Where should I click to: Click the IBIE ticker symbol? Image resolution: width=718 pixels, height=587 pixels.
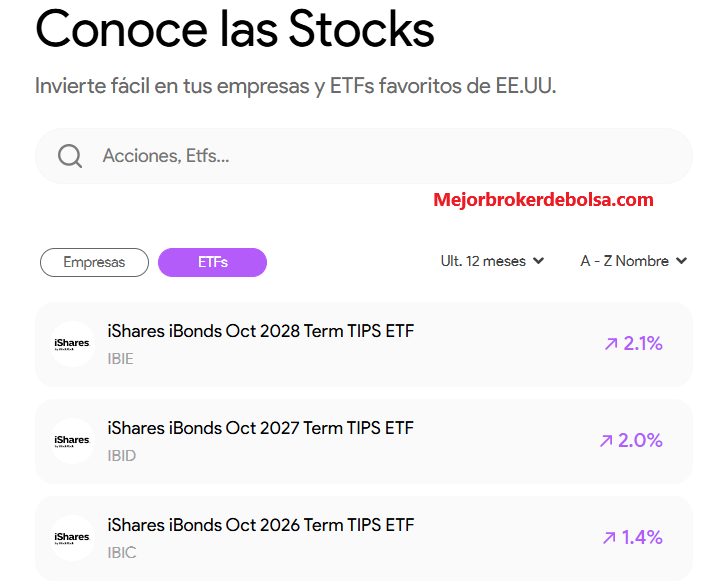120,359
